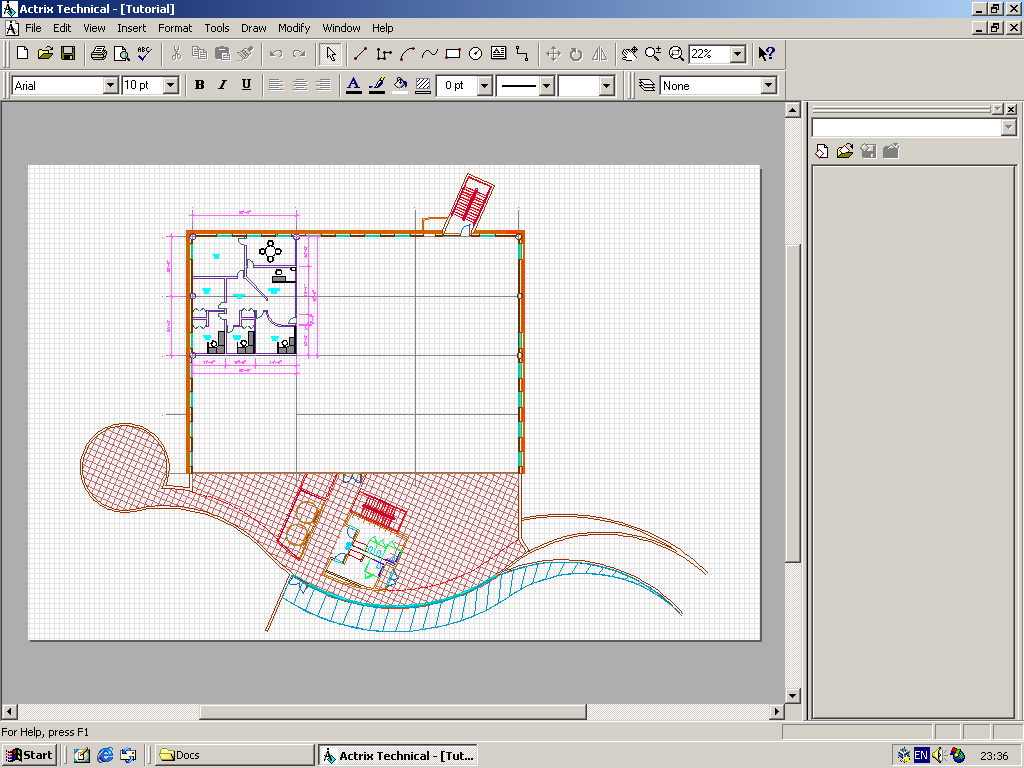Viewport: 1024px width, 768px height.
Task: Open the Arial font name dropdown
Action: (x=110, y=86)
